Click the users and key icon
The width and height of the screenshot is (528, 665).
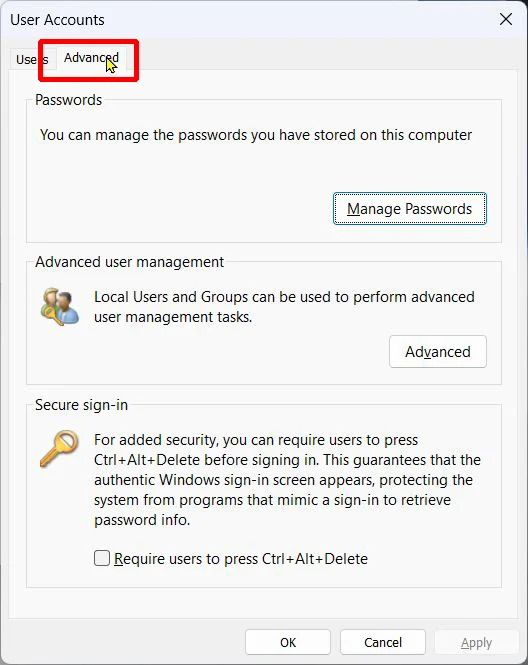click(60, 306)
